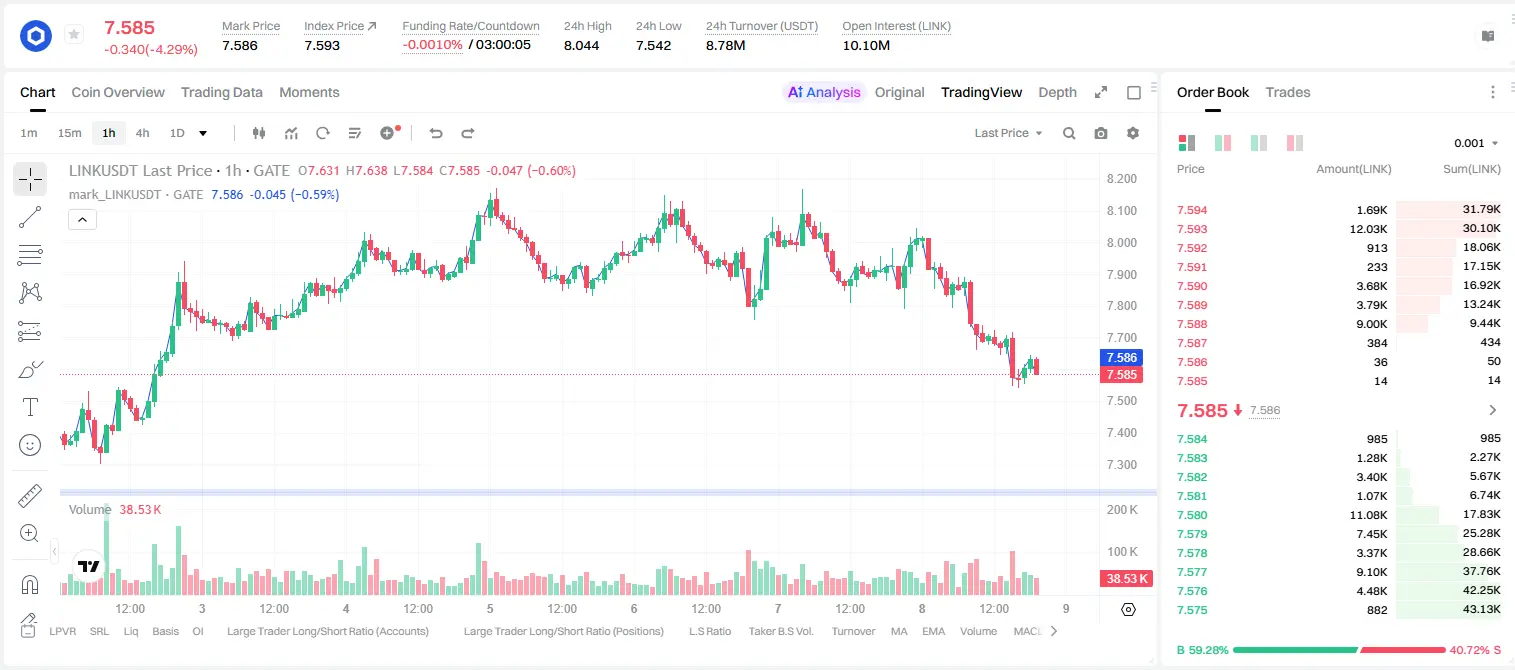Image resolution: width=1515 pixels, height=670 pixels.
Task: Expand the 0.001 price precision dropdown
Action: 1476,143
